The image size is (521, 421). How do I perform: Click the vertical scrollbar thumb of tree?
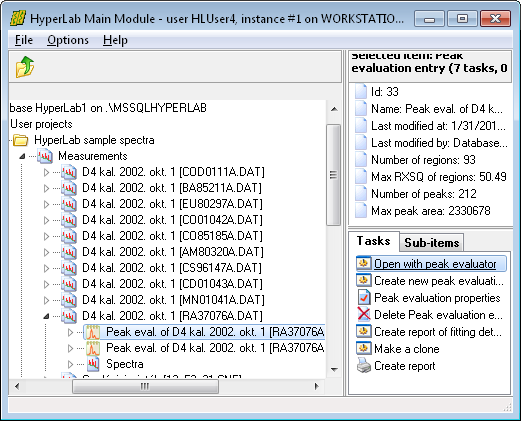point(333,175)
